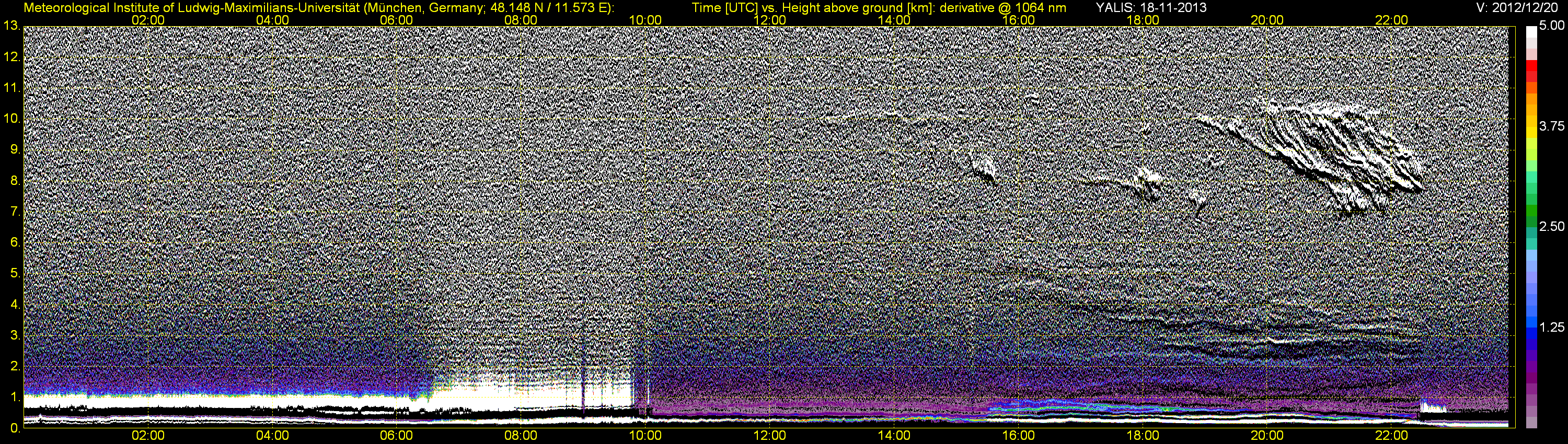This screenshot has height=444, width=1568.
Task: Click the top axis '20:00' time label
Action: tap(1267, 20)
